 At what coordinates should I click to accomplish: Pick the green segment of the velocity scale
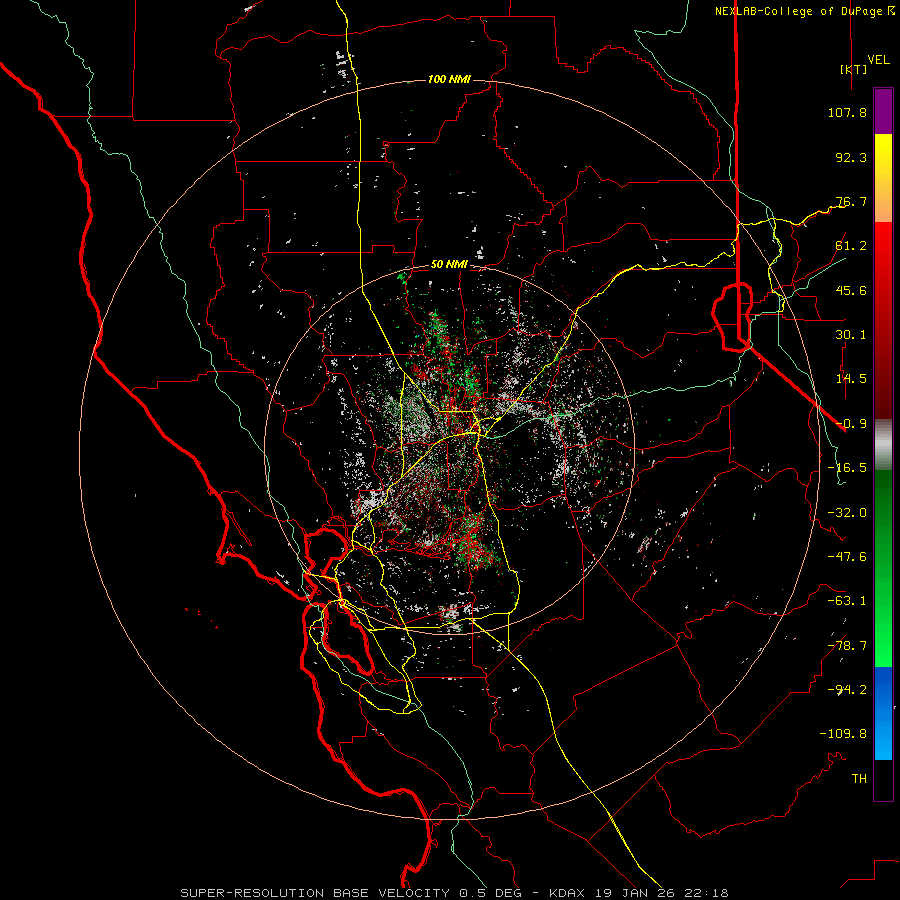[883, 568]
